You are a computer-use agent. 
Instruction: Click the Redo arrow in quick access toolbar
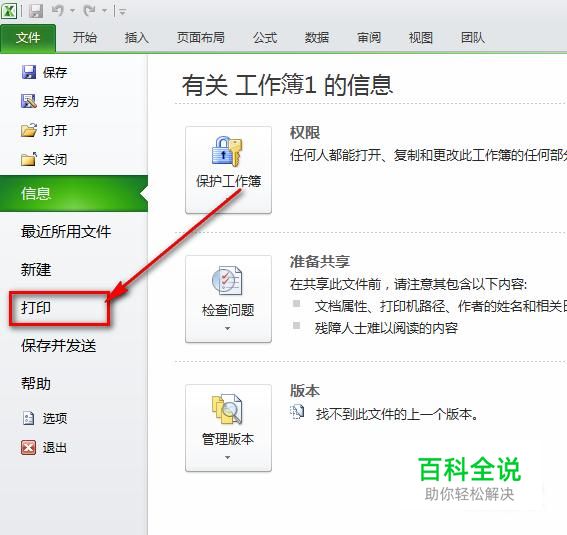89,10
